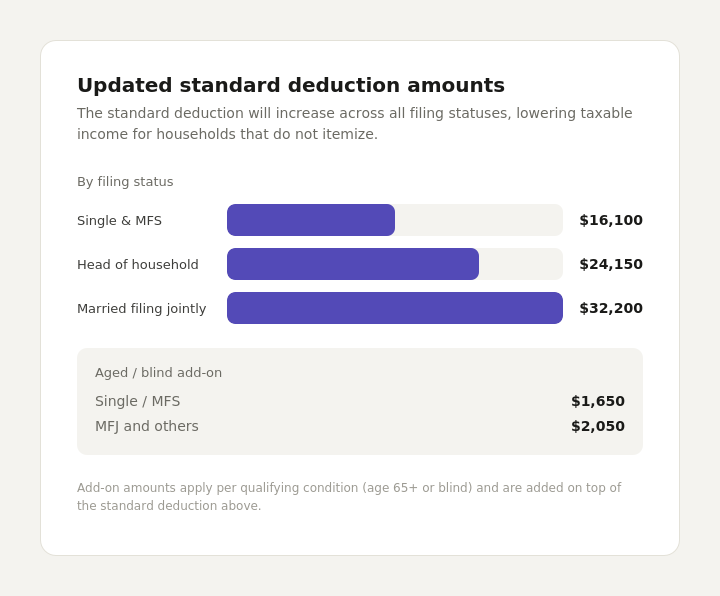Image resolution: width=720 pixels, height=596 pixels.
Task: Select the $1,650 add-on value
Action: (598, 401)
